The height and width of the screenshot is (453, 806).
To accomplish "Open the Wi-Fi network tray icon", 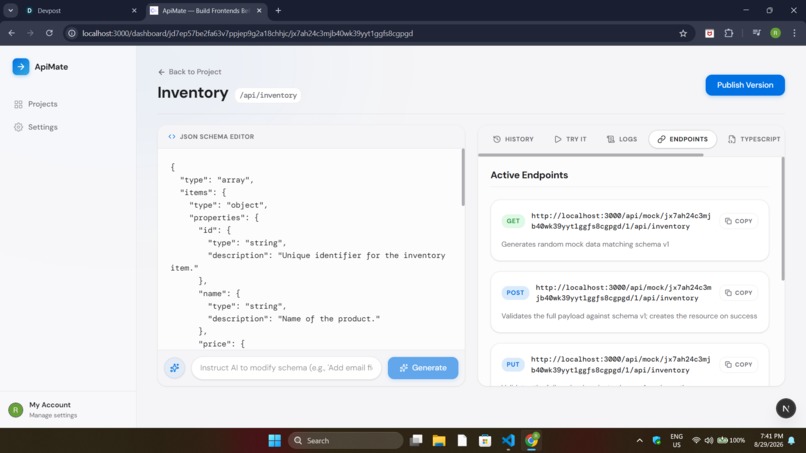I will 696,441.
